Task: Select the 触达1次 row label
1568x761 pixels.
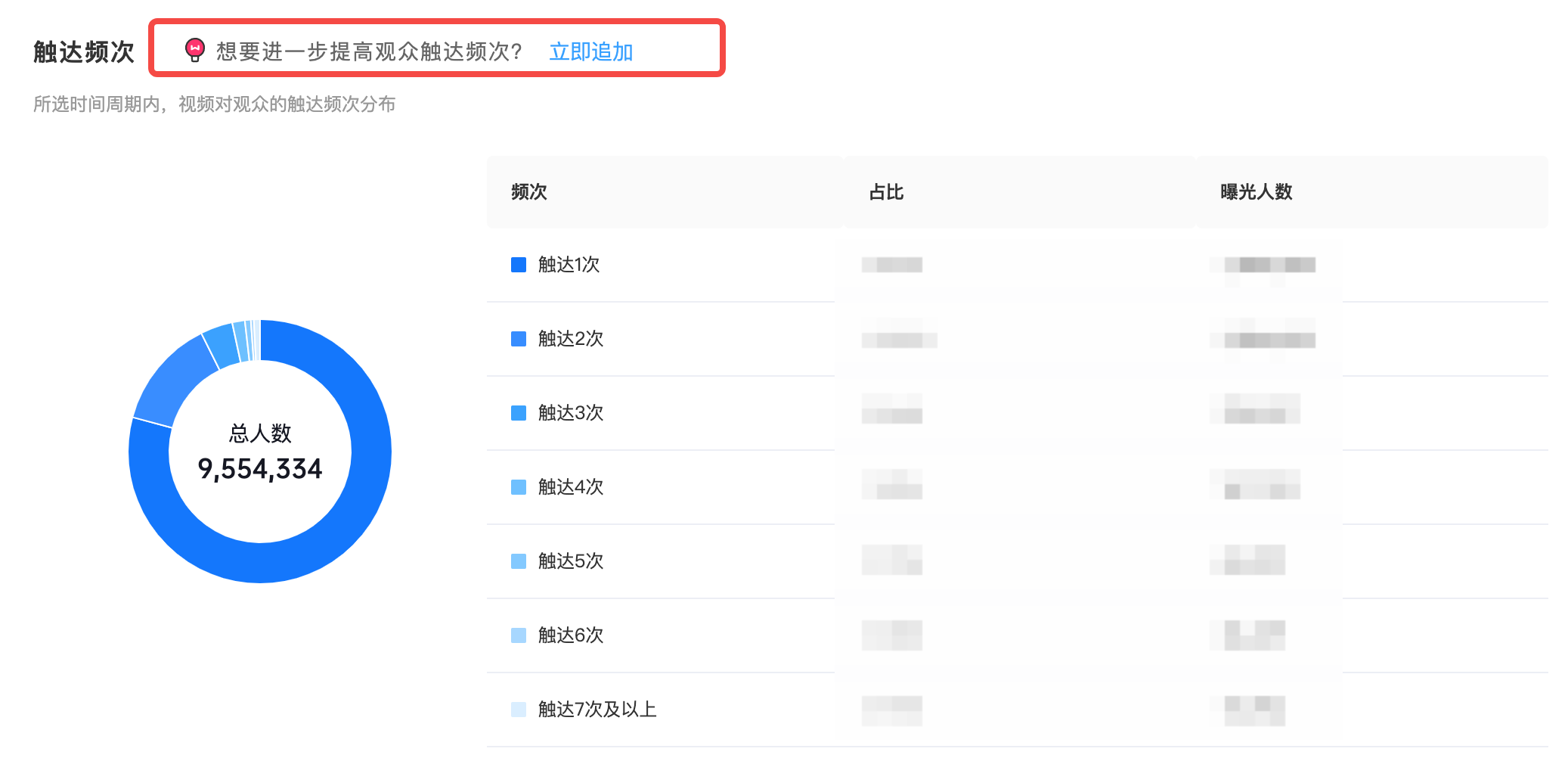Action: click(x=569, y=265)
